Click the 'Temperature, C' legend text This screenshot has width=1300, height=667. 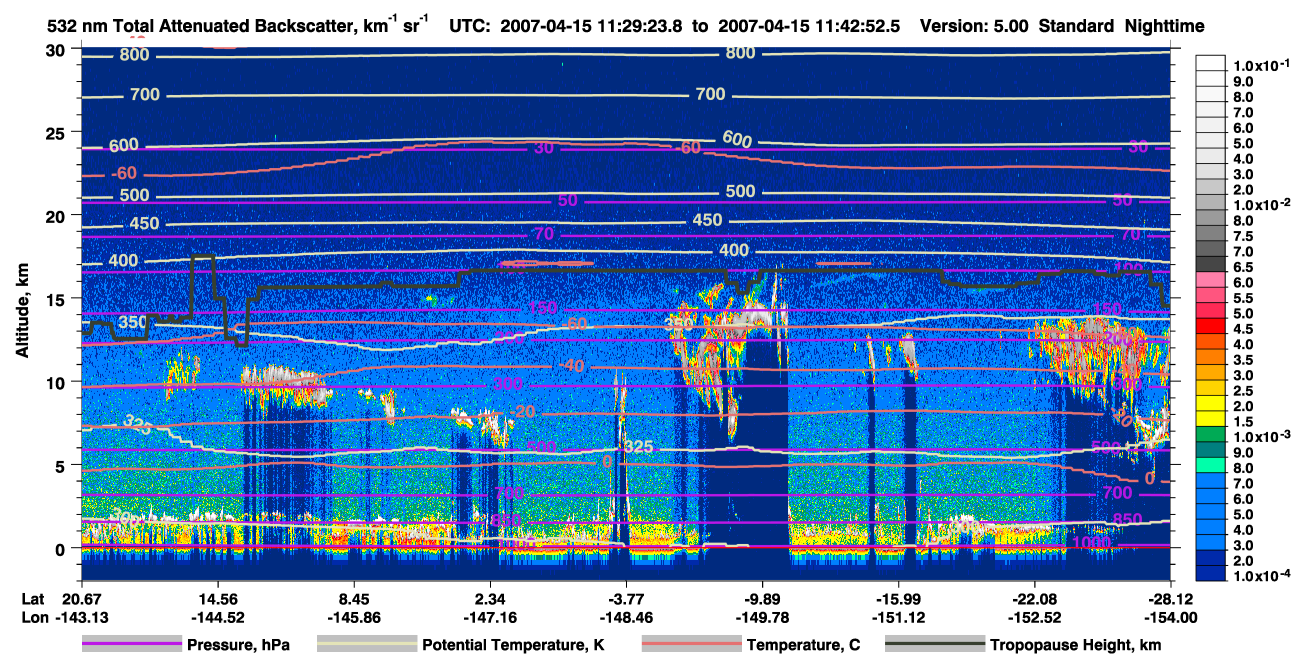click(803, 646)
